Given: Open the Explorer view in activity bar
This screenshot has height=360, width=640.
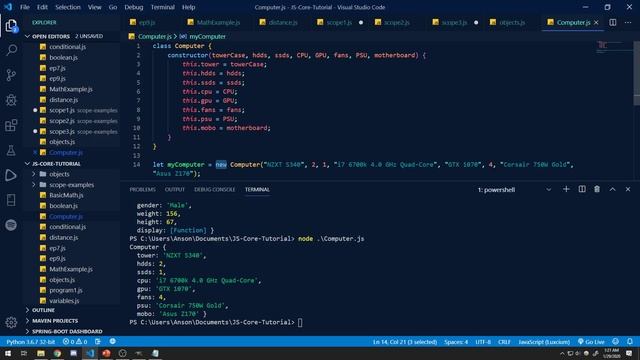Looking at the screenshot, I should pyautogui.click(x=11, y=26).
